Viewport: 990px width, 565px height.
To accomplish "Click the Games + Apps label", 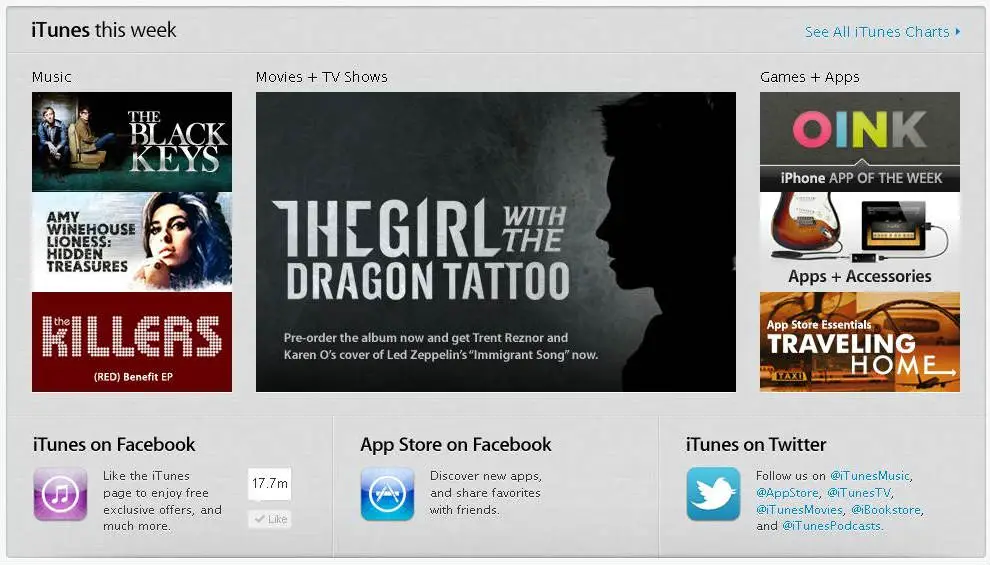I will [809, 77].
